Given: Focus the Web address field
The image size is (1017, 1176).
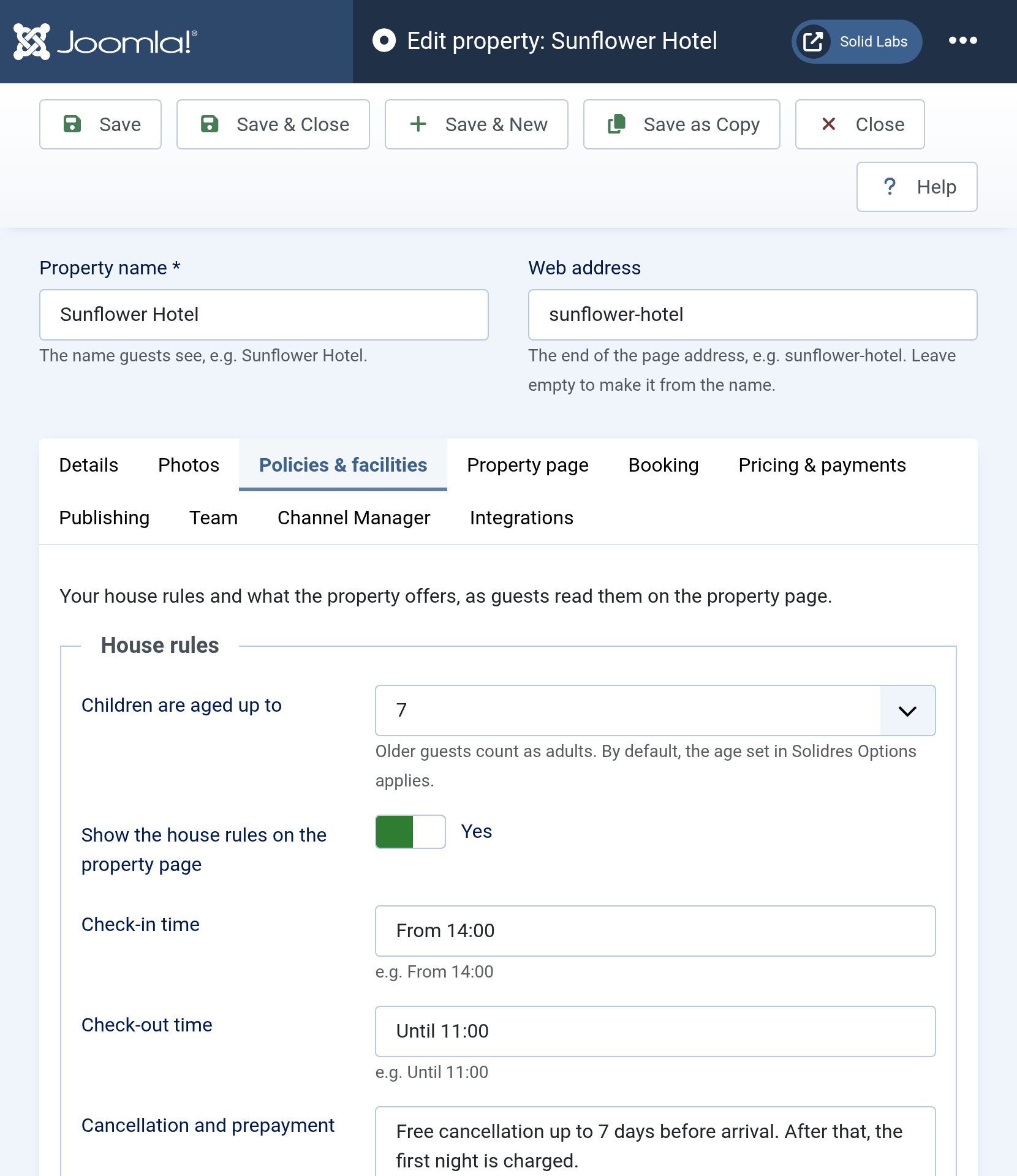Looking at the screenshot, I should pos(753,315).
